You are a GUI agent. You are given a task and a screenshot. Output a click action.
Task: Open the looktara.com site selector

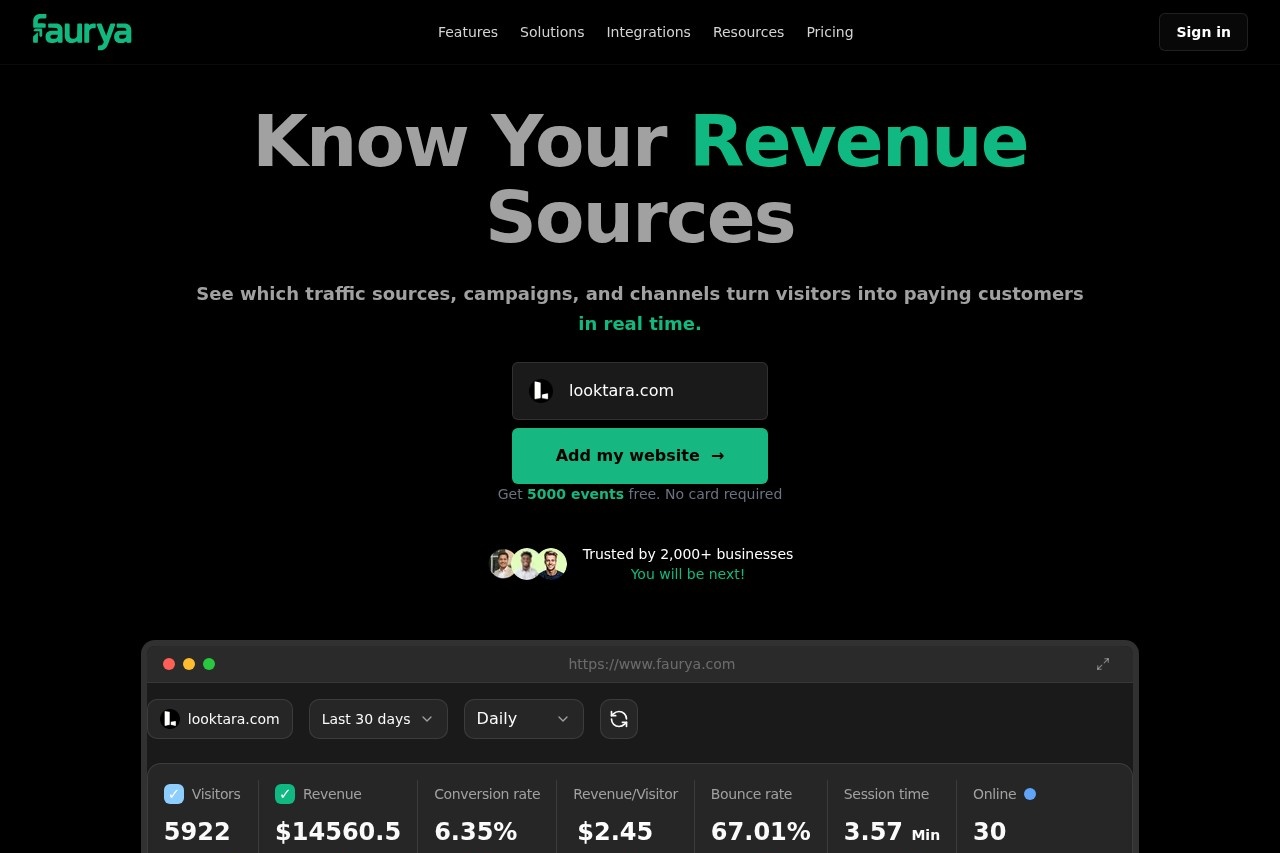[x=220, y=719]
